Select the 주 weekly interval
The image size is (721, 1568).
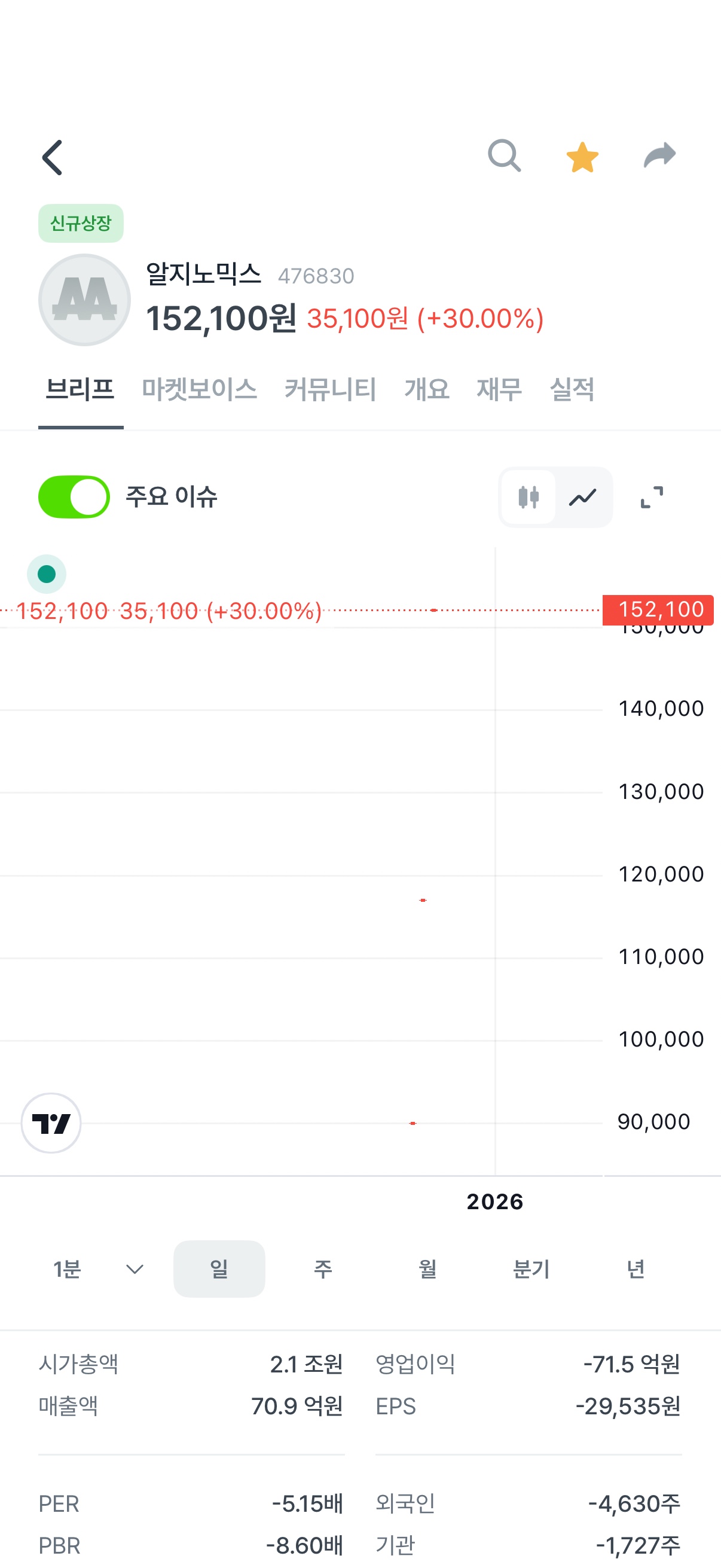click(x=323, y=1269)
